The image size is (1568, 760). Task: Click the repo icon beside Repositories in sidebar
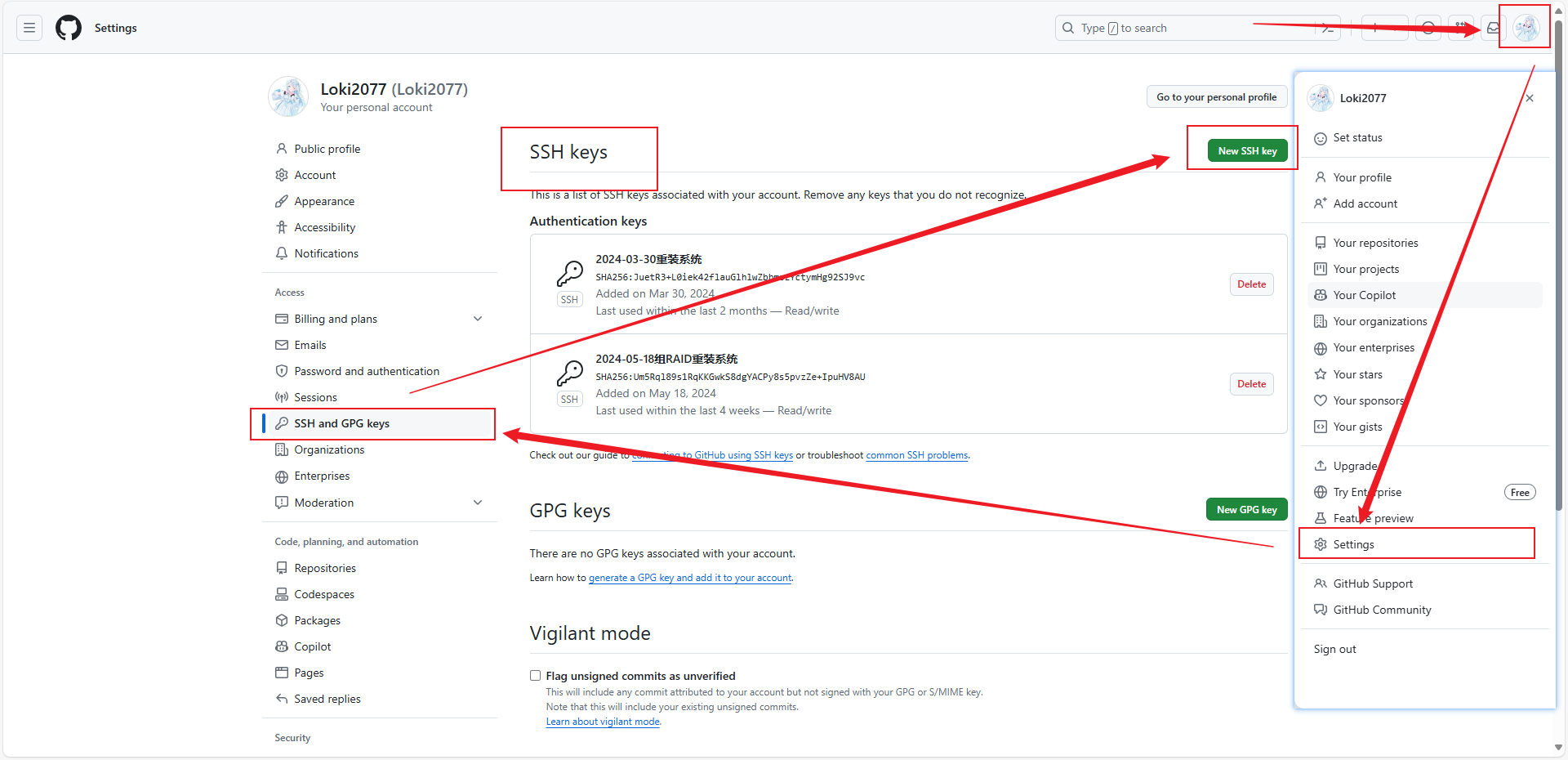click(282, 568)
